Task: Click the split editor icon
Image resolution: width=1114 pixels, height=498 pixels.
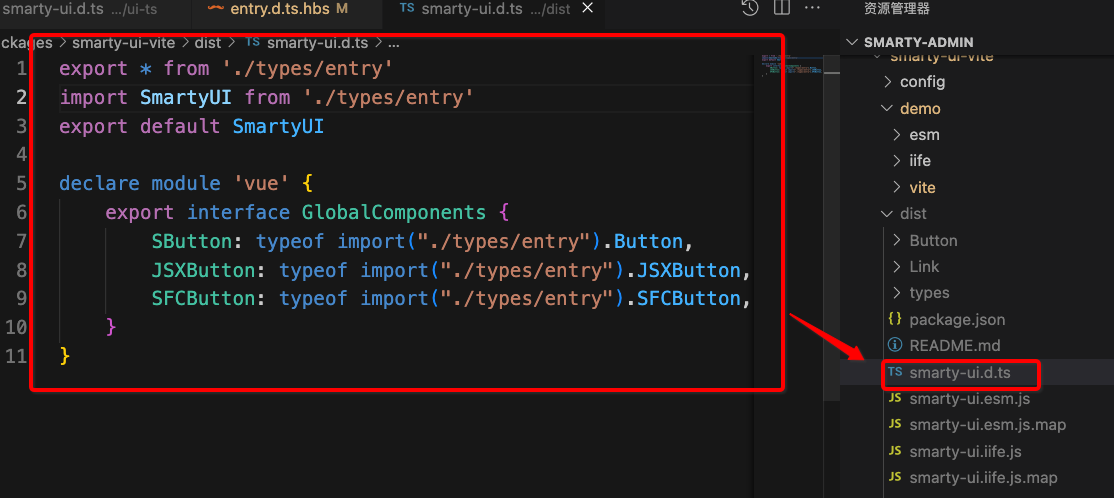Action: (x=781, y=9)
